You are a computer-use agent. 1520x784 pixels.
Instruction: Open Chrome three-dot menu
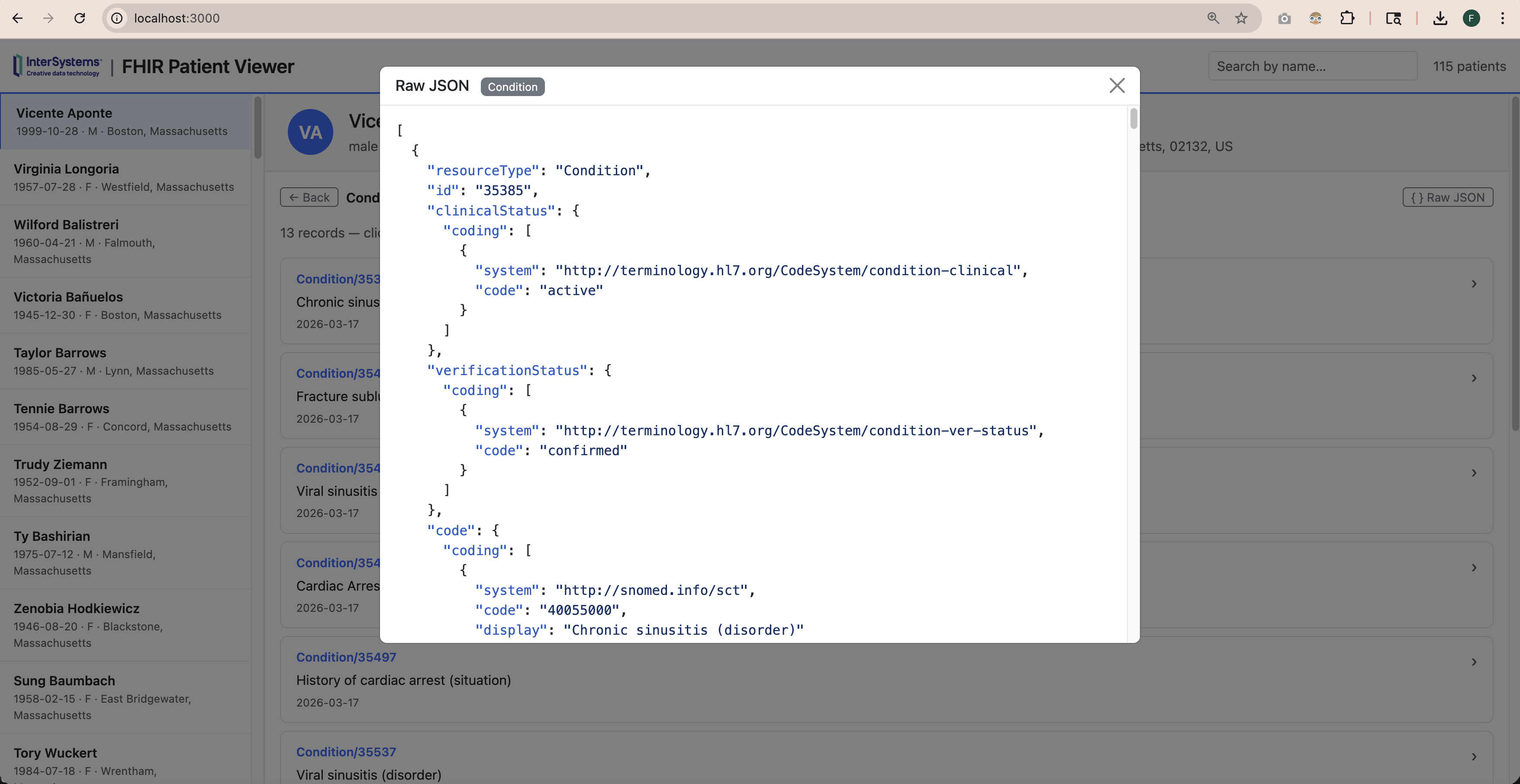[x=1502, y=18]
